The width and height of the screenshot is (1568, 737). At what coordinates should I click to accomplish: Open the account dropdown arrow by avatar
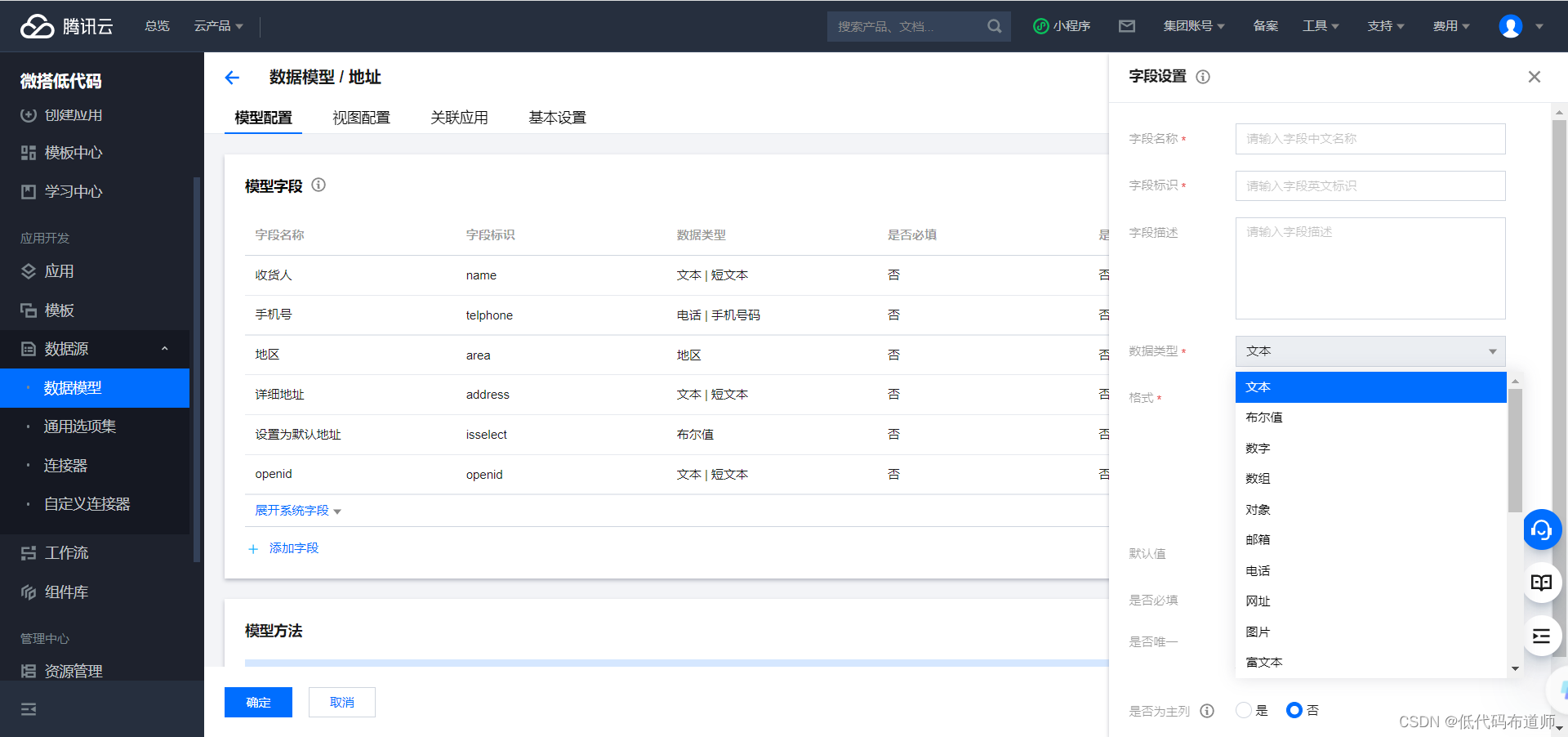tap(1539, 26)
